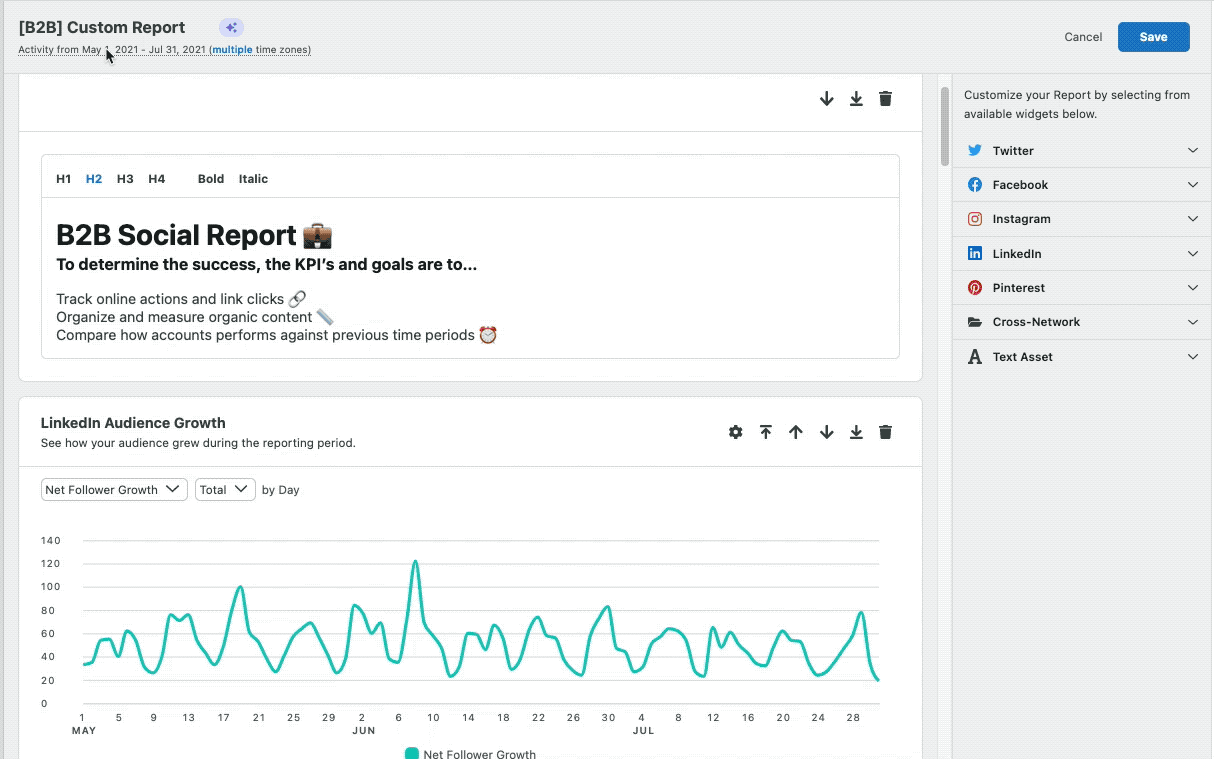Expand the Twitter widgets section

1083,150
